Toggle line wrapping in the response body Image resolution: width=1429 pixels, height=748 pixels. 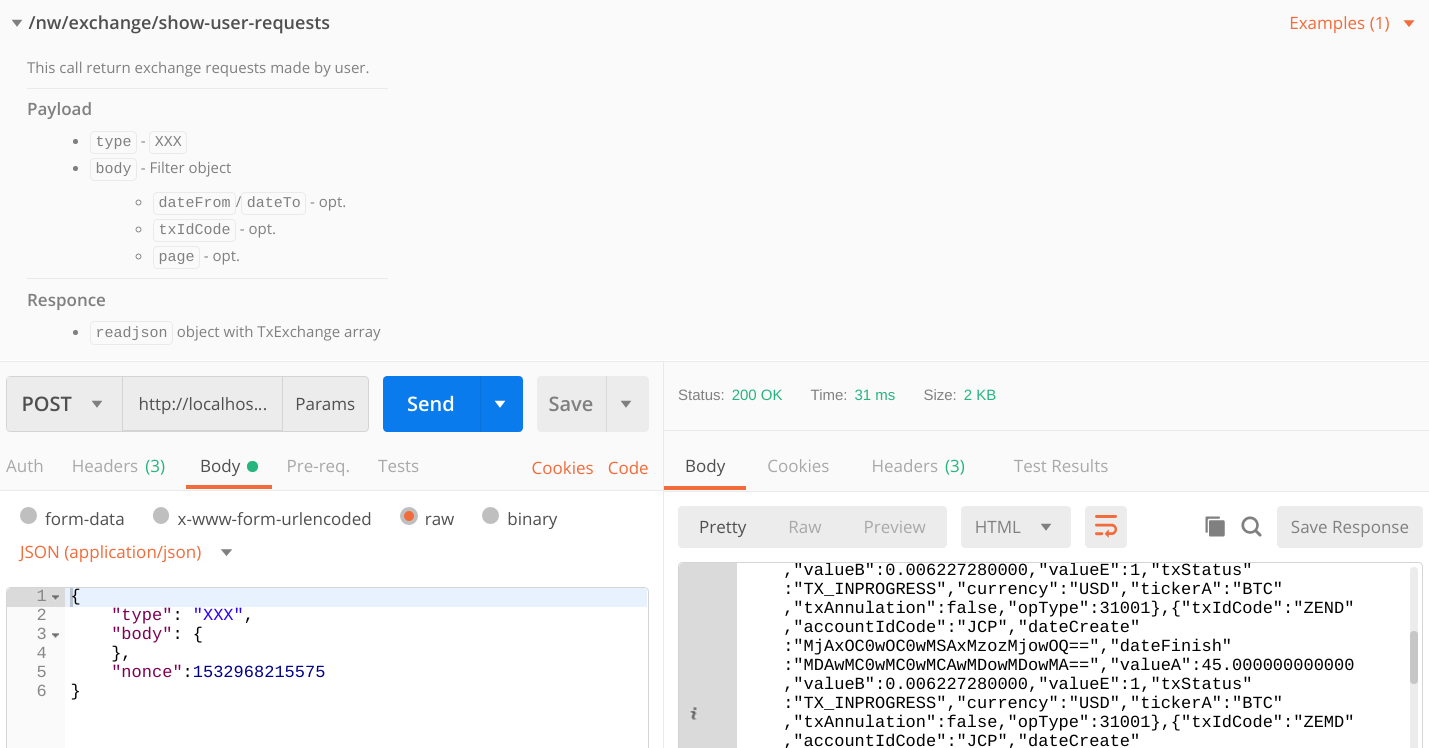(x=1105, y=525)
